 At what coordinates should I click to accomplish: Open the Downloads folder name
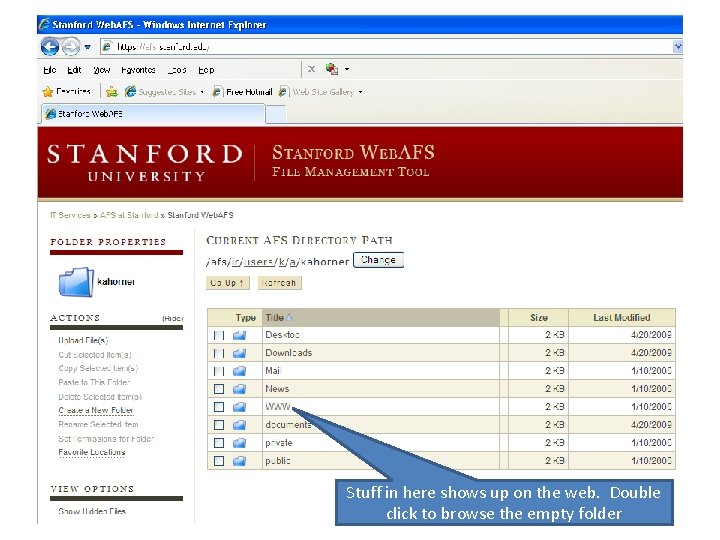pyautogui.click(x=288, y=353)
